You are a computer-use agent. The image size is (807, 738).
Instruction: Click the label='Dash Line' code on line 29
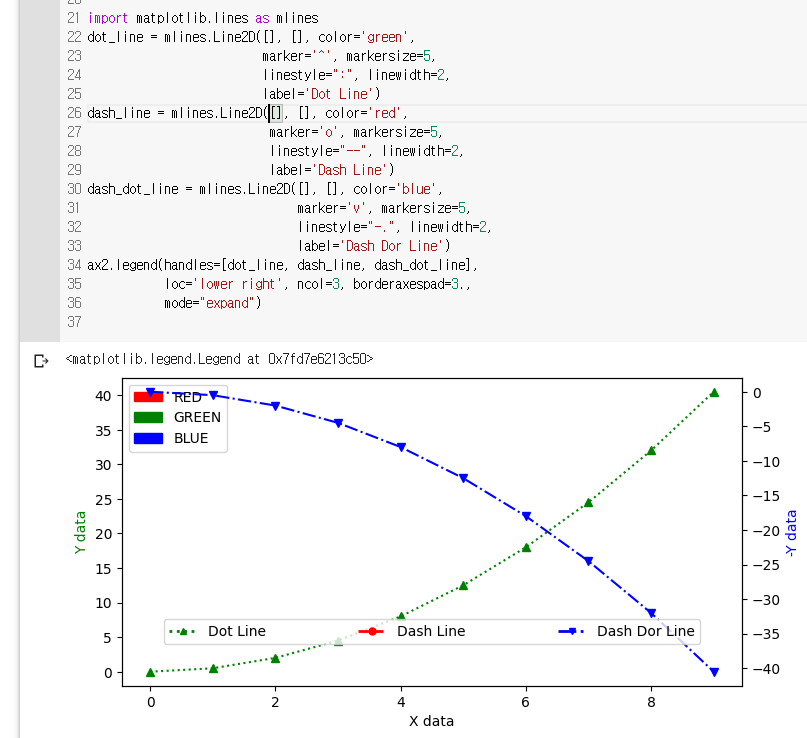(332, 170)
